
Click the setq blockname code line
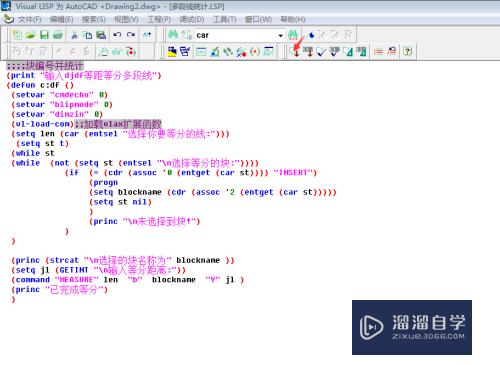tap(213, 192)
